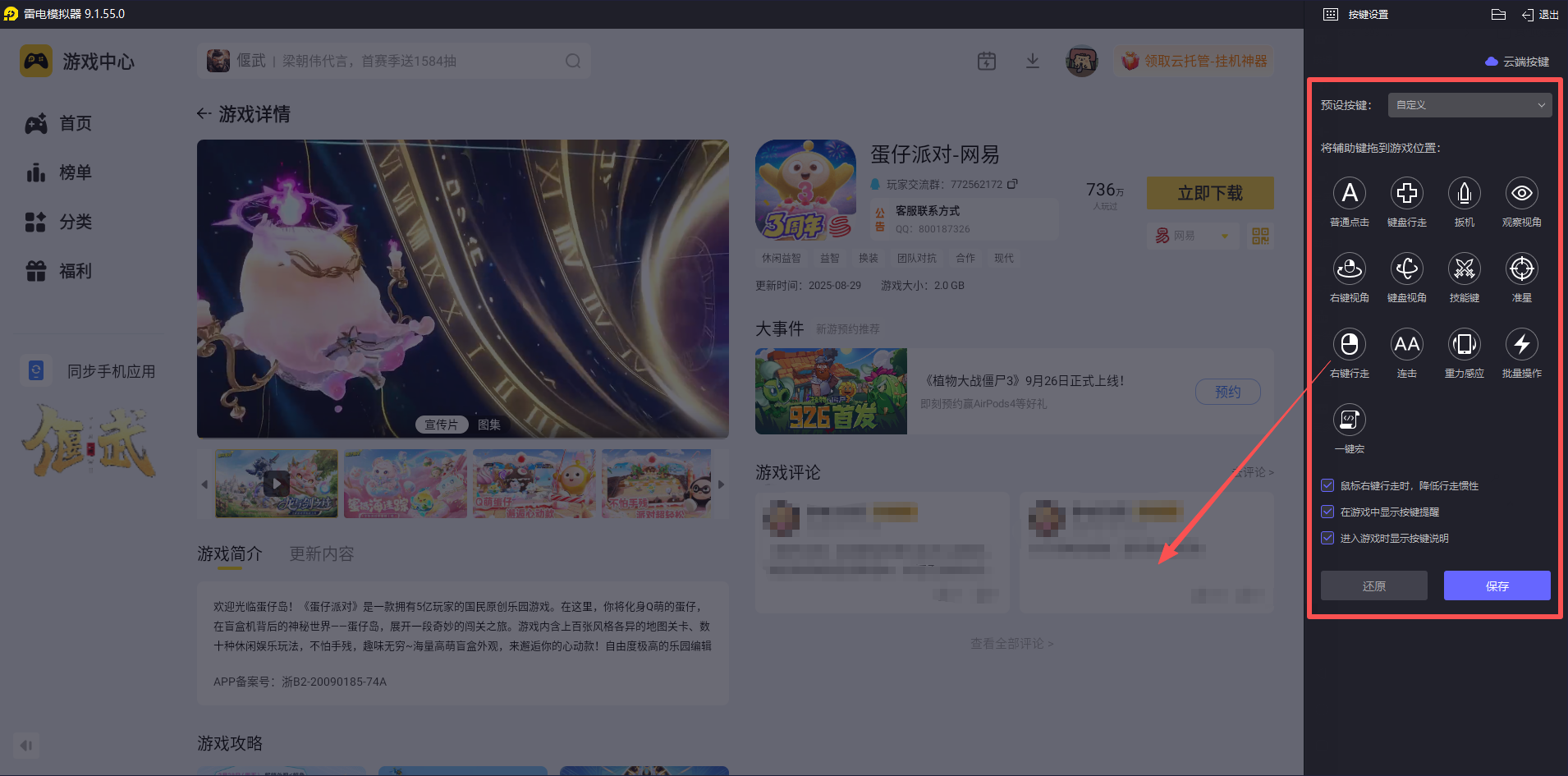Click the 按键设置 keyboard settings title icon
Image resolution: width=1568 pixels, height=776 pixels.
pyautogui.click(x=1331, y=15)
